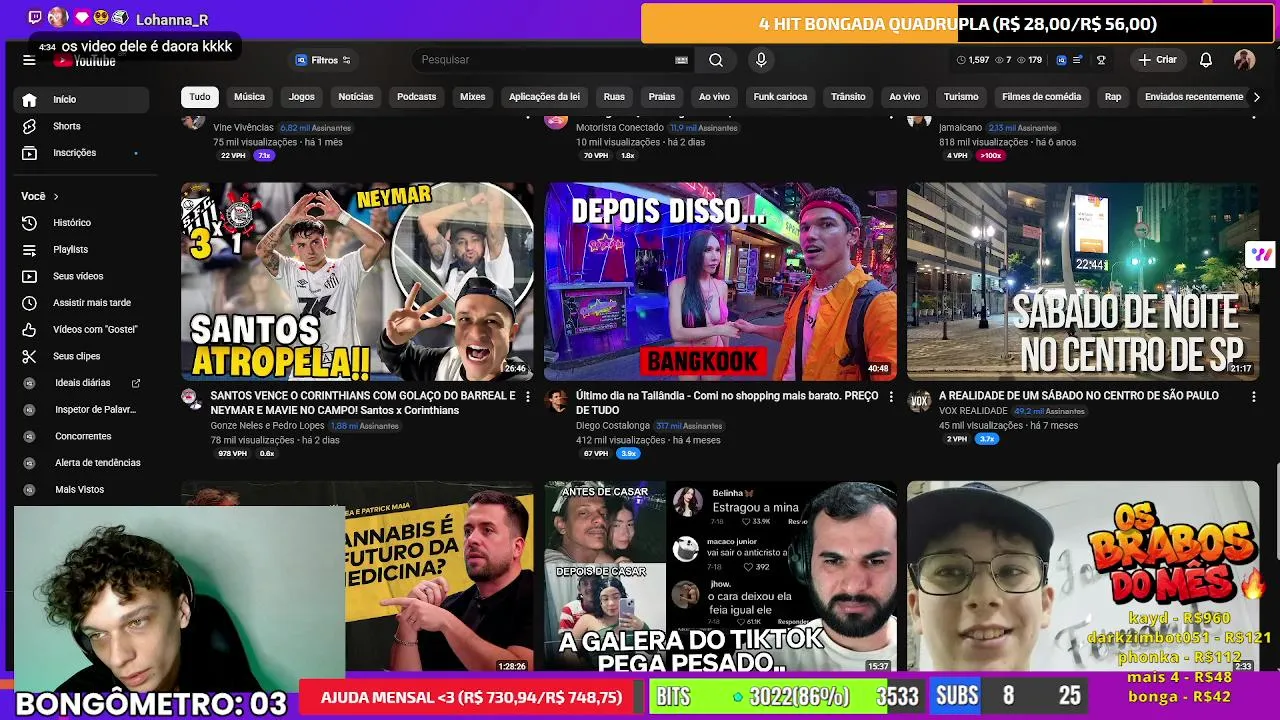
Task: Play the Santos Atropela thumbnail
Action: click(x=357, y=281)
